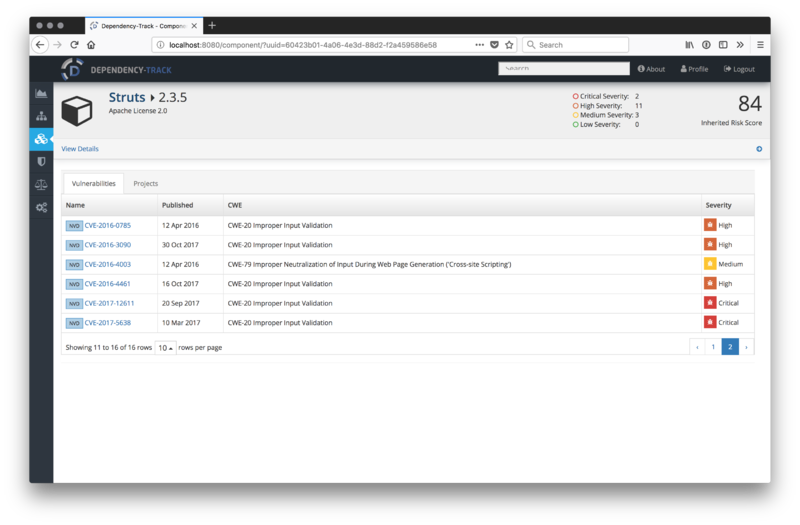Click the NVD badge for CVE-2016-0785
Image resolution: width=800 pixels, height=525 pixels.
[74, 226]
